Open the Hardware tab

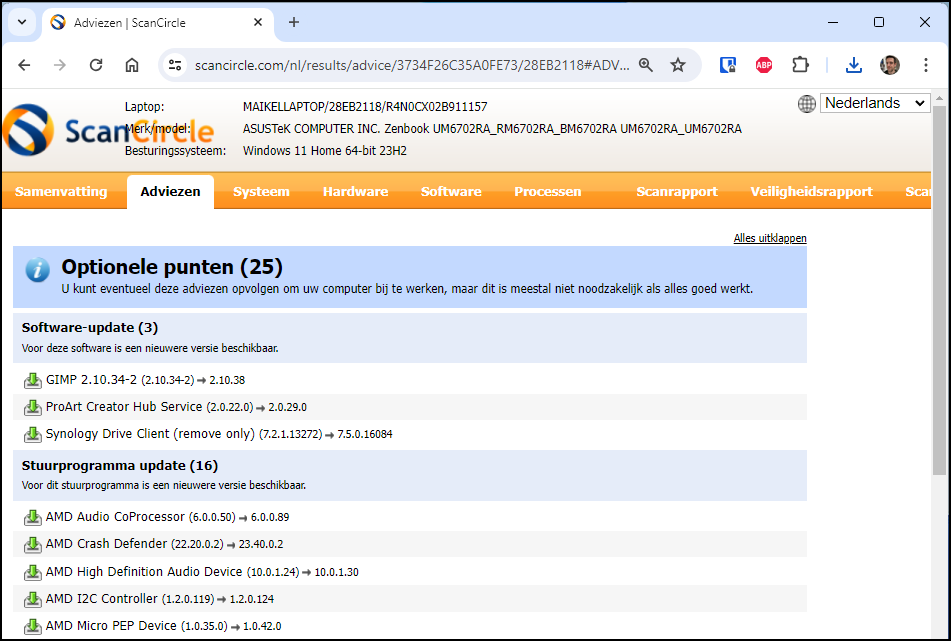pyautogui.click(x=355, y=192)
